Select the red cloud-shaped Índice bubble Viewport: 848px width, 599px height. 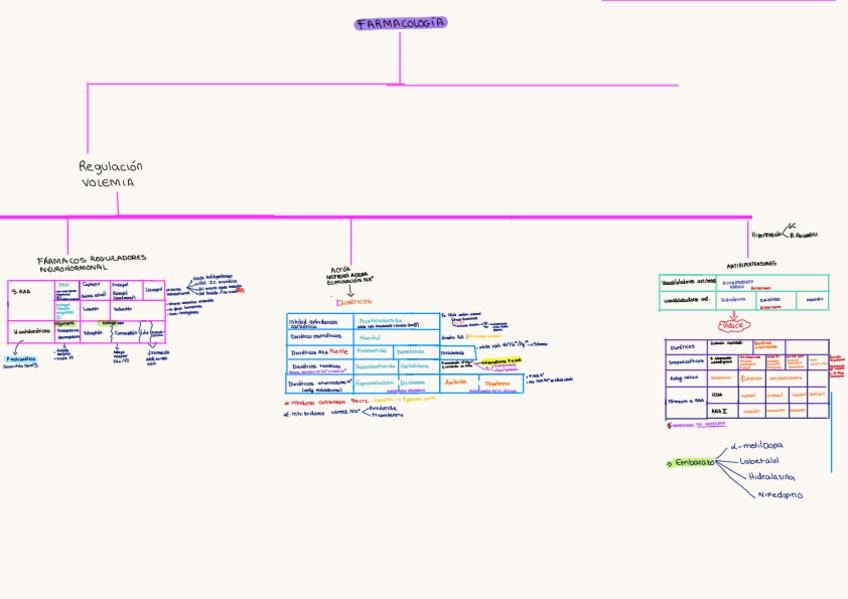point(734,325)
